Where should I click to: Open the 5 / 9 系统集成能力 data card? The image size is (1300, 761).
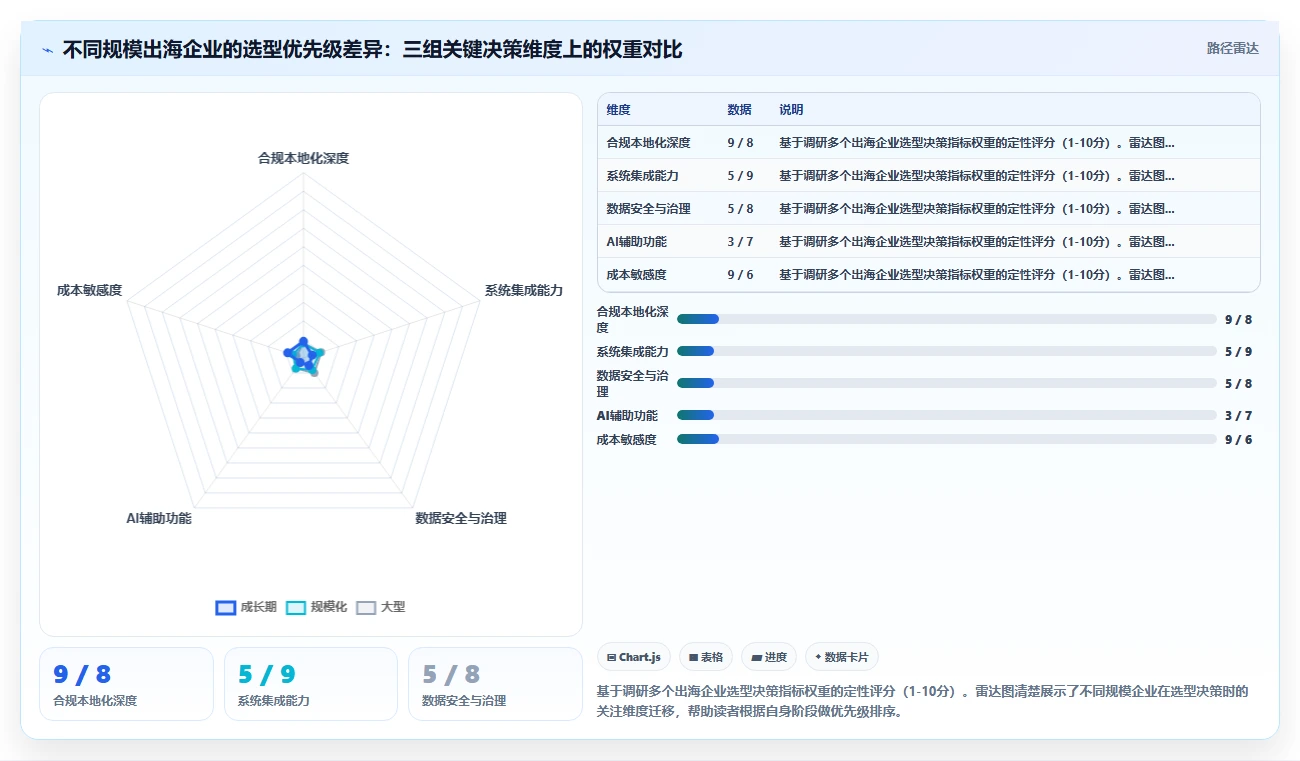tap(311, 684)
